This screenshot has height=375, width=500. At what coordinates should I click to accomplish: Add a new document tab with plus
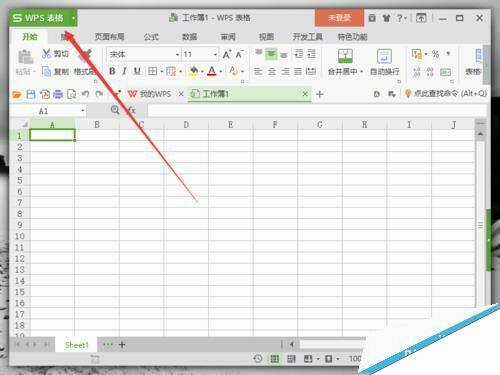[x=319, y=94]
